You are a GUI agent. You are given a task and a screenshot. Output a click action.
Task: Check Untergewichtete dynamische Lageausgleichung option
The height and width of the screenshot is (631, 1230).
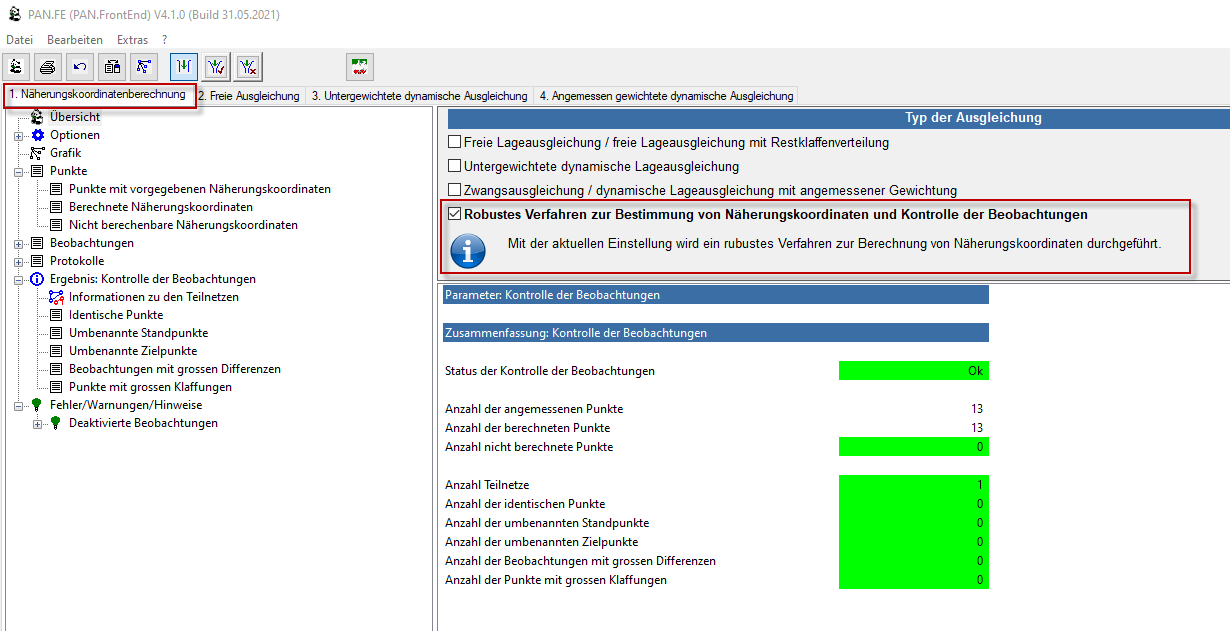pyautogui.click(x=455, y=166)
